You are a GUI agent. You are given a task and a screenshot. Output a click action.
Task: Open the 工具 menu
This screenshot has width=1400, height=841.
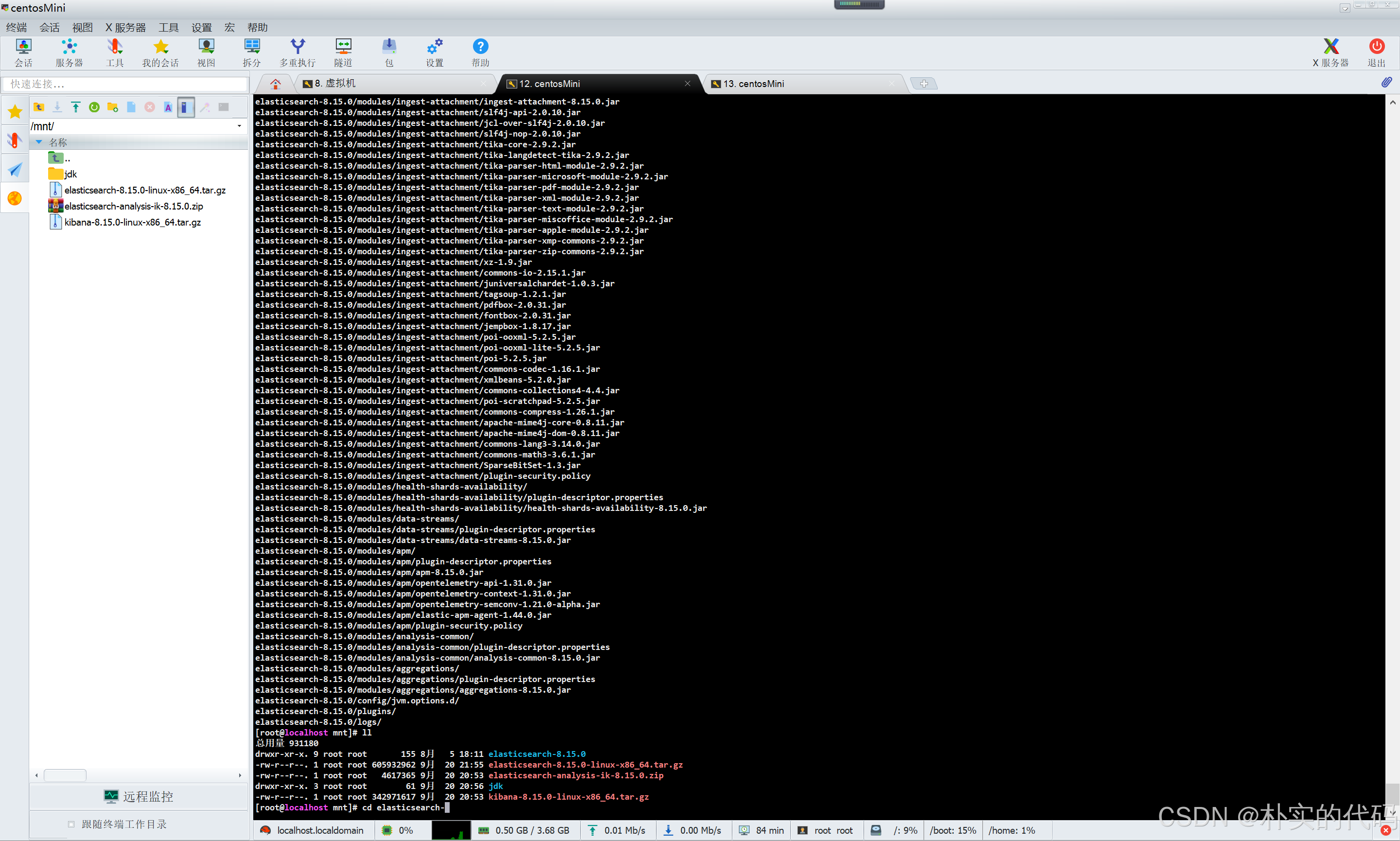coord(168,27)
